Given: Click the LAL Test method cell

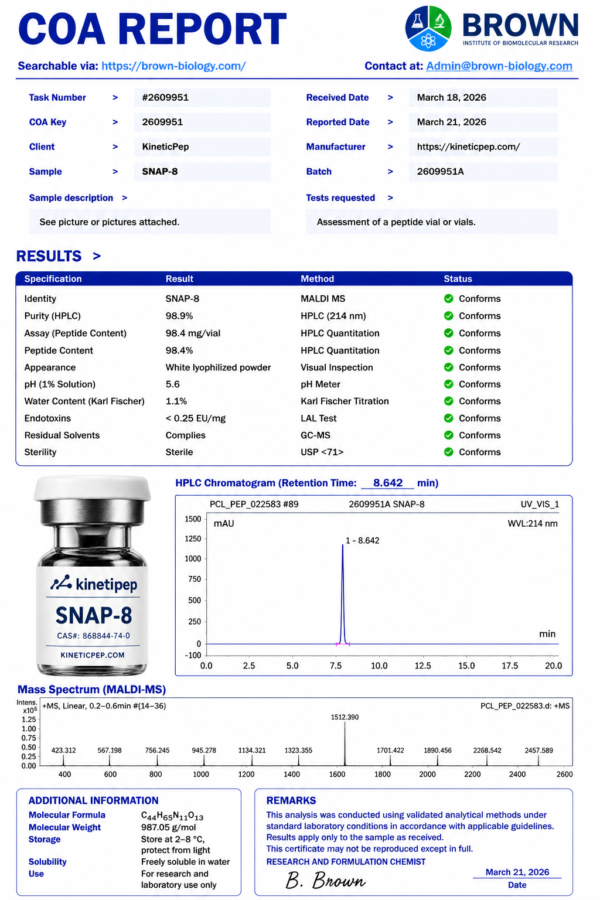Looking at the screenshot, I should tap(318, 418).
